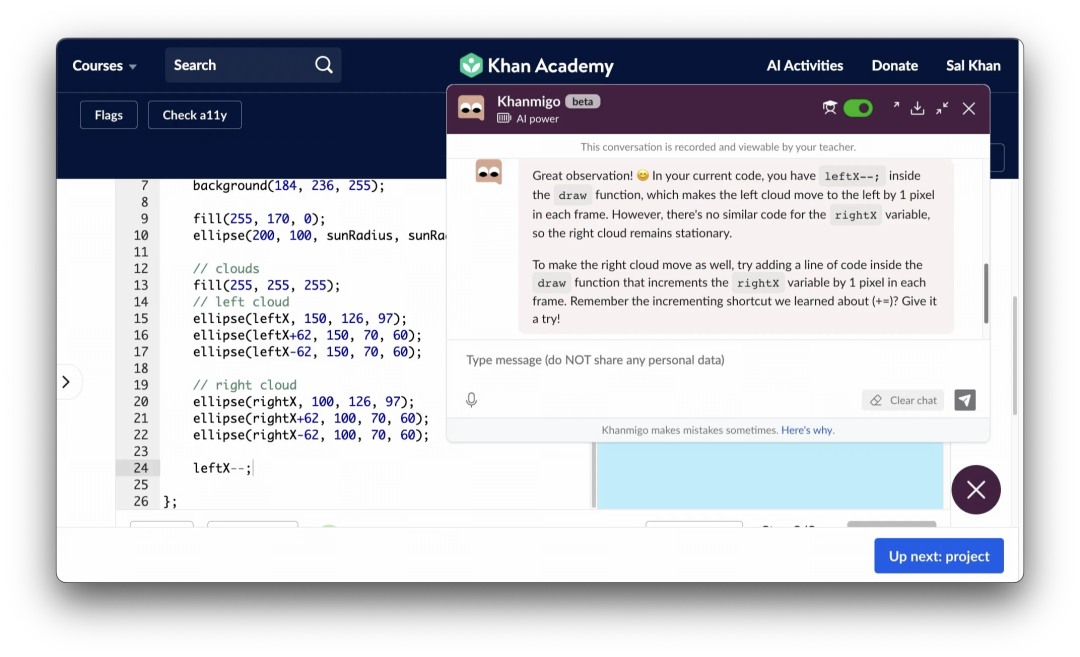Screen dimensions: 1080x657
Task: Collapse the Khanmigo chat panel
Action: pyautogui.click(x=942, y=108)
